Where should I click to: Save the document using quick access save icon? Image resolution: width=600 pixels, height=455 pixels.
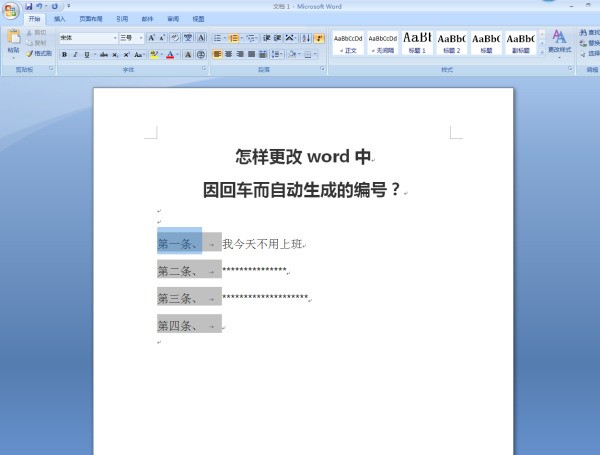[x=29, y=7]
